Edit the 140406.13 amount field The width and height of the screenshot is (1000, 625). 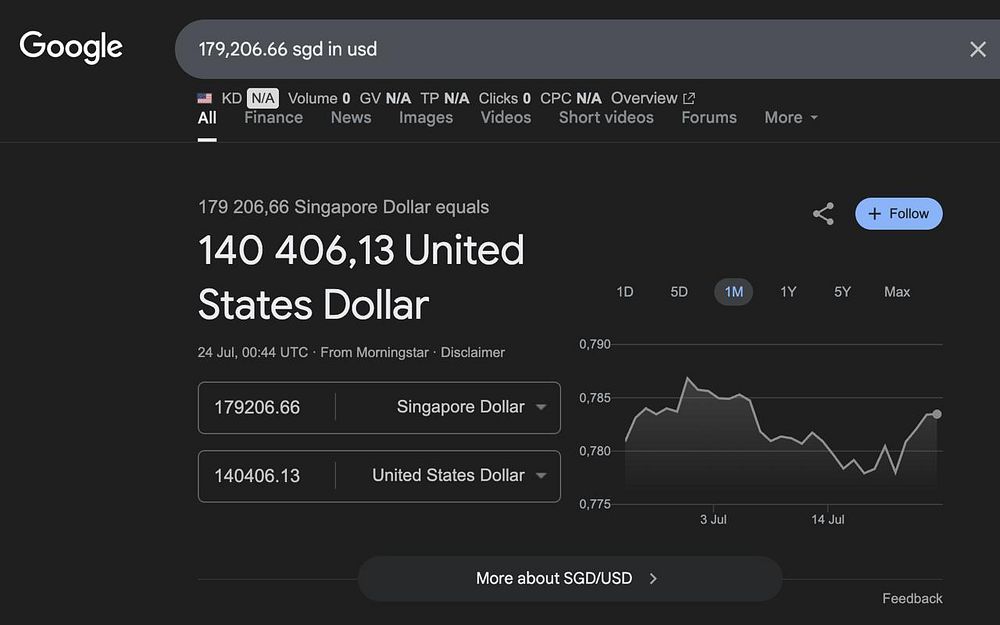(x=266, y=476)
